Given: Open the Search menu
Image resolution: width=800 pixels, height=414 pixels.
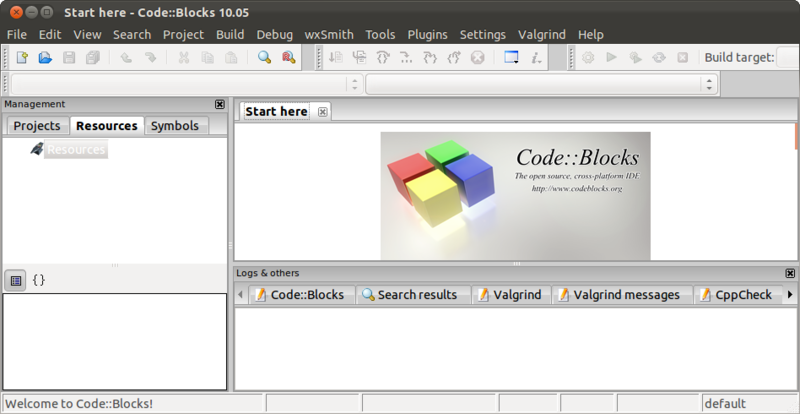Looking at the screenshot, I should (x=132, y=35).
